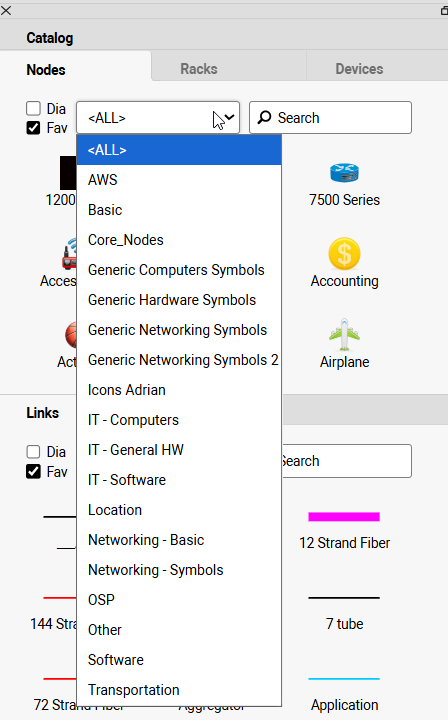The height and width of the screenshot is (720, 448).
Task: Choose <ALL> highlighted option in list
Action: click(x=179, y=150)
